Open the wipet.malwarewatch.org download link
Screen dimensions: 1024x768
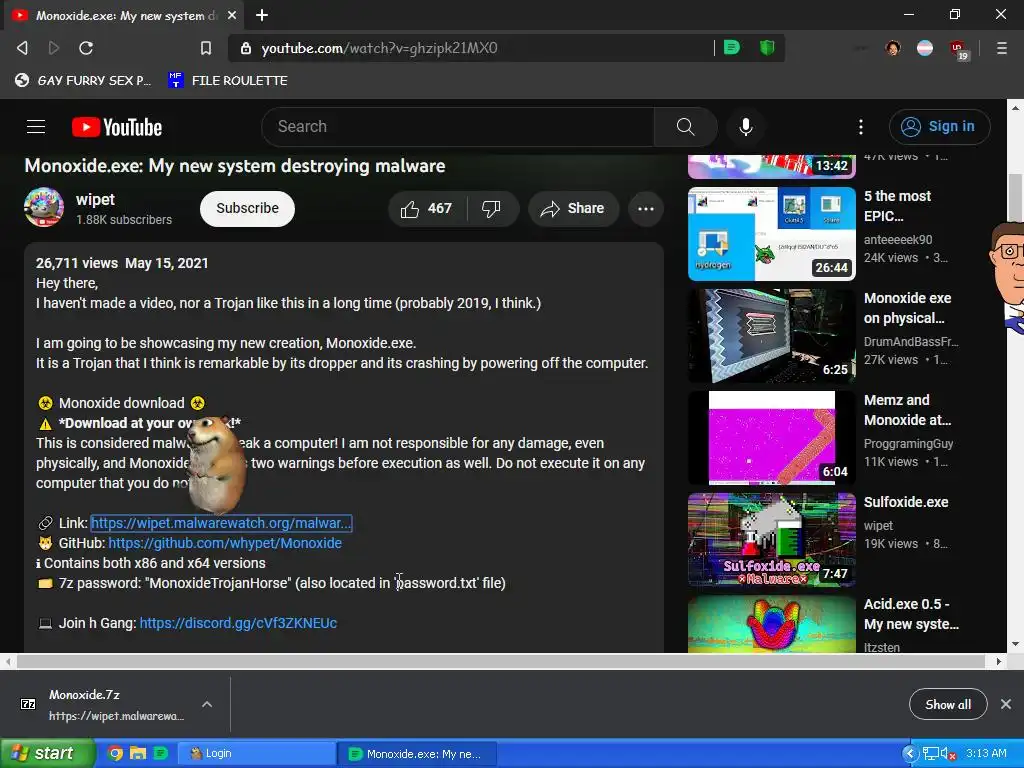[x=221, y=523]
